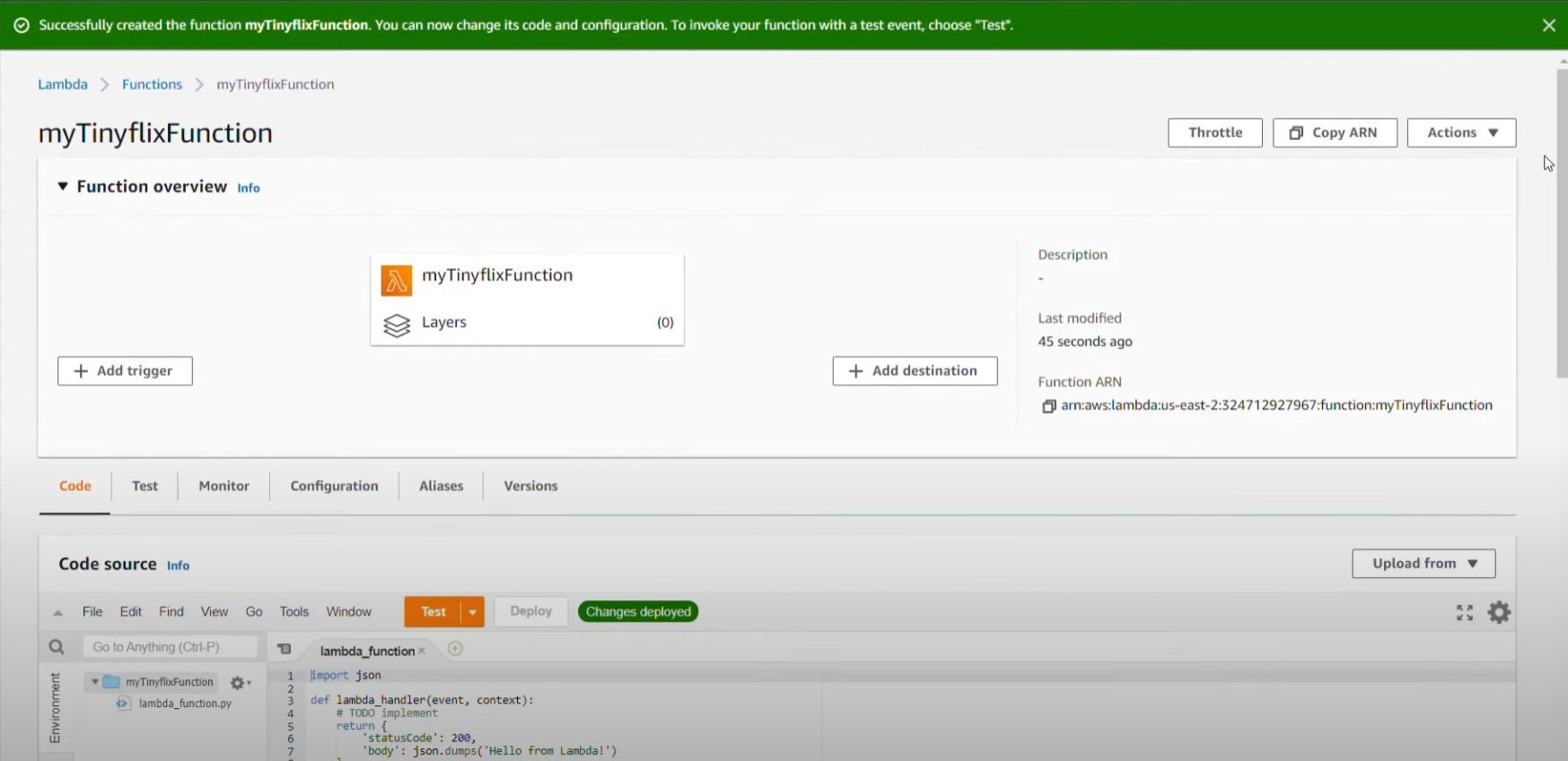Image resolution: width=1568 pixels, height=761 pixels.
Task: Go to Functions breadcrumb link
Action: [x=152, y=84]
